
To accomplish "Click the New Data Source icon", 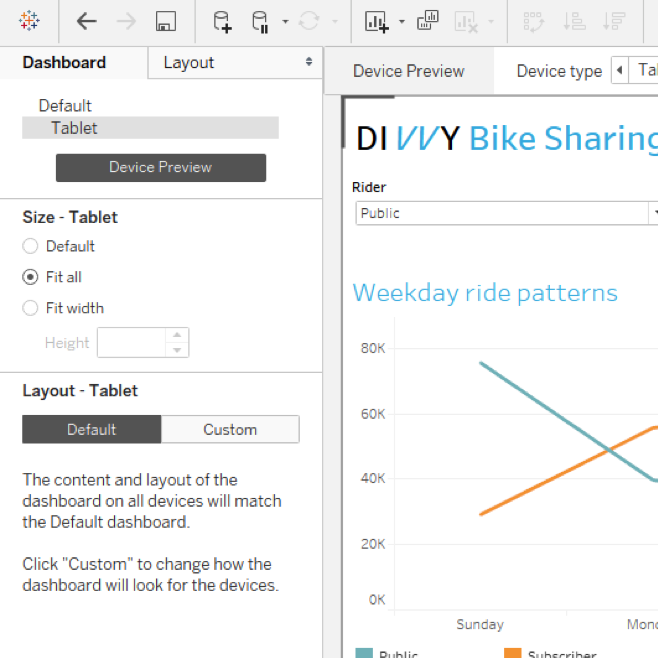I will point(222,21).
